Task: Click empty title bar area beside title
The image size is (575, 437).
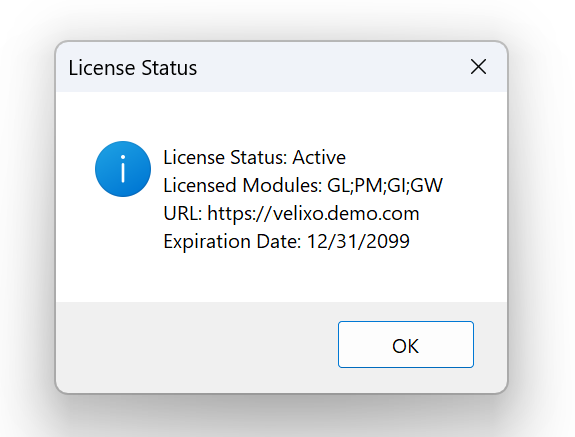Action: [x=330, y=67]
